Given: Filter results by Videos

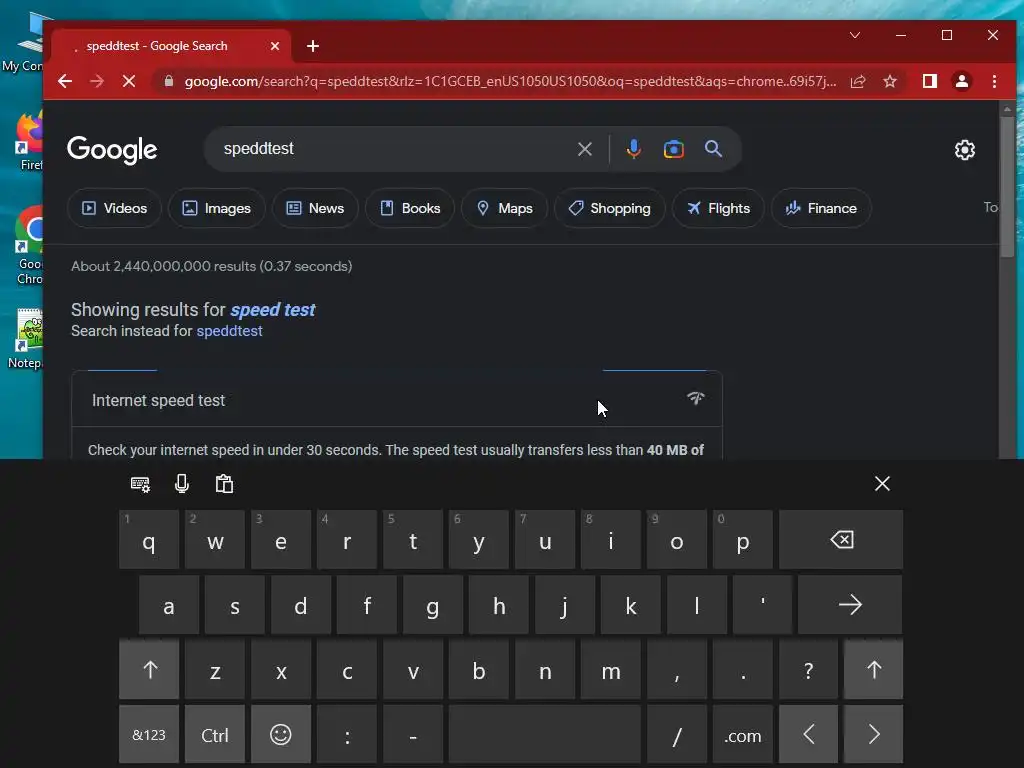Looking at the screenshot, I should point(114,208).
